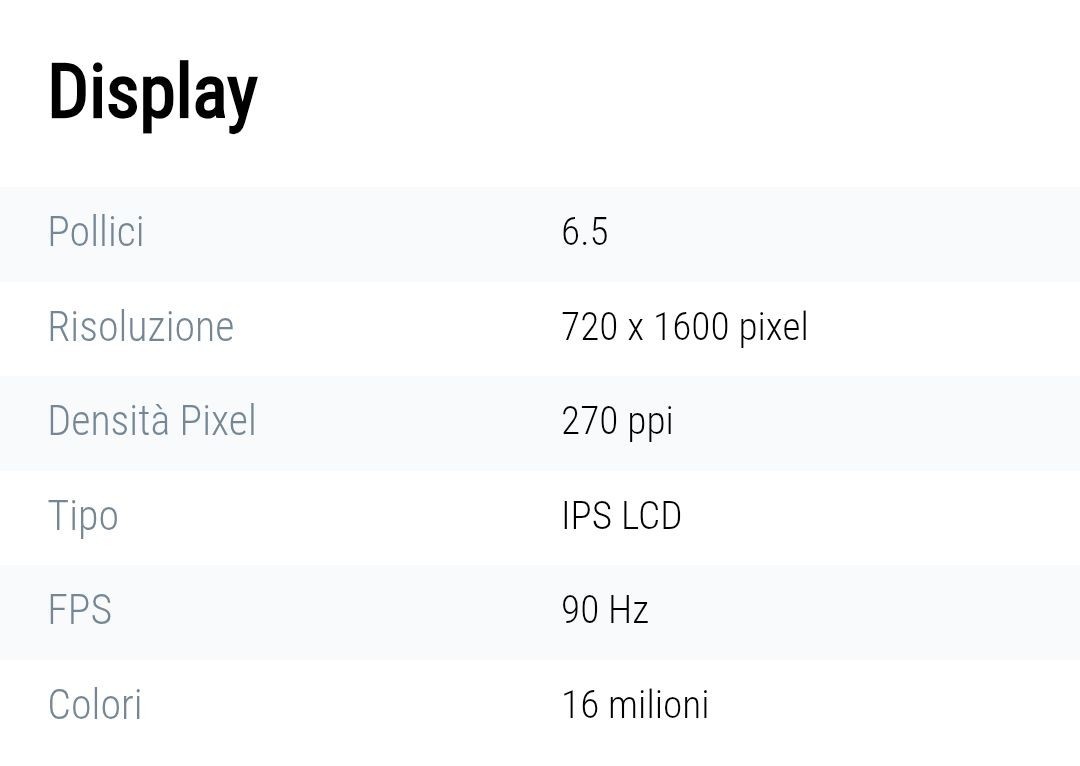Click the Hz unit text
The width and height of the screenshot is (1080, 766).
point(629,610)
